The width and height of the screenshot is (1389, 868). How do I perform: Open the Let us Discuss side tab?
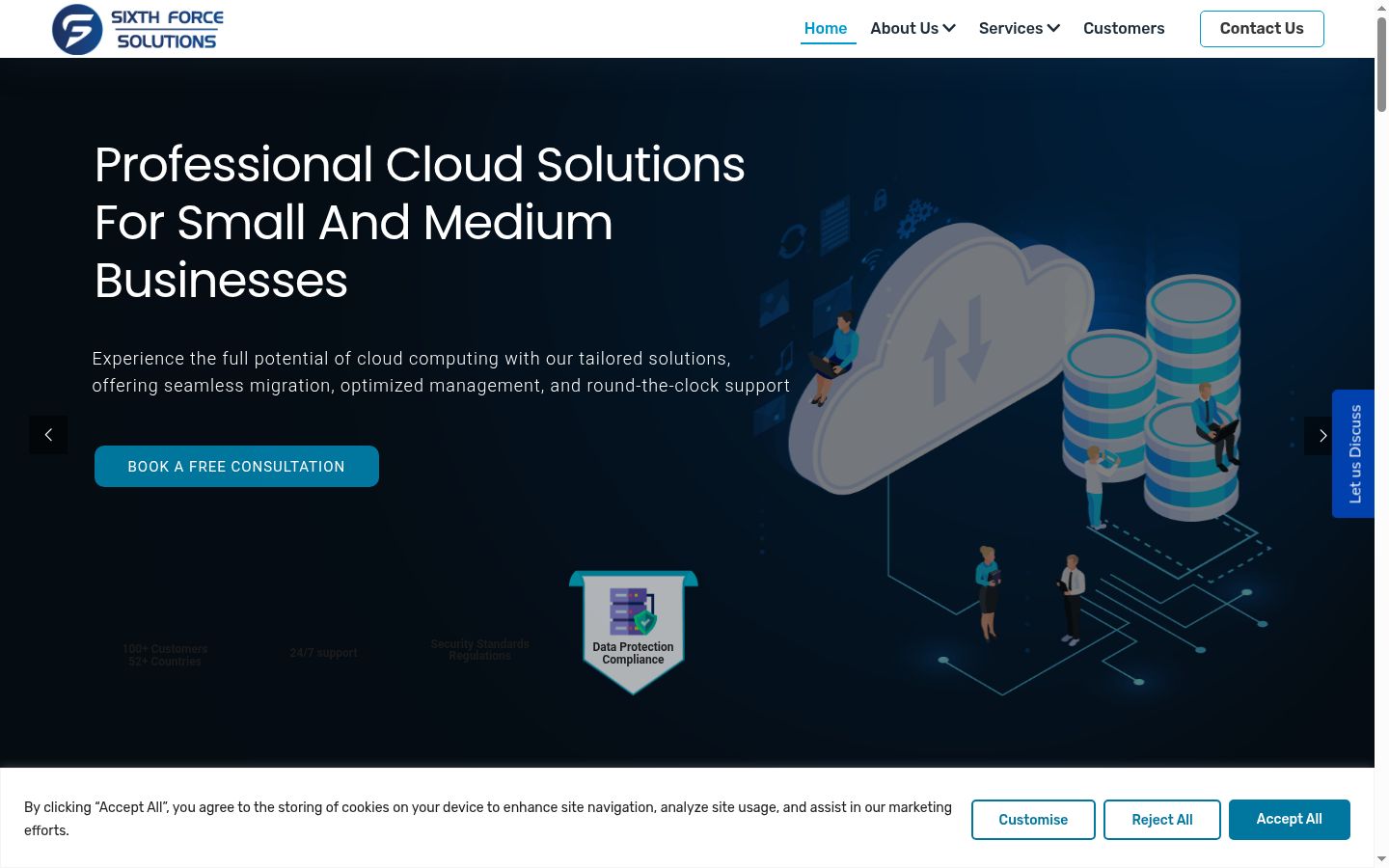(x=1353, y=453)
